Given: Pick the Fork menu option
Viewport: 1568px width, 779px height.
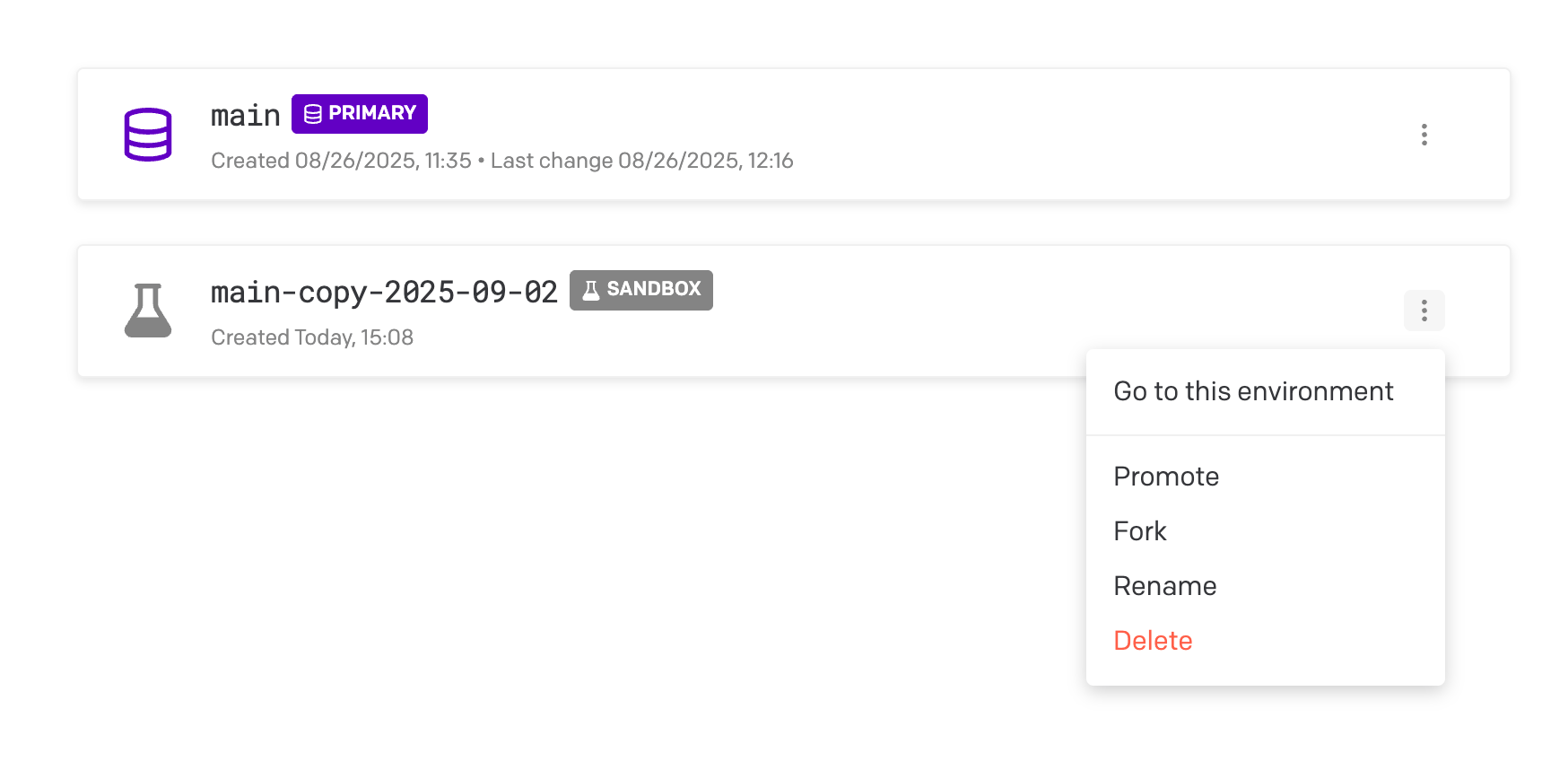Looking at the screenshot, I should 1139,531.
